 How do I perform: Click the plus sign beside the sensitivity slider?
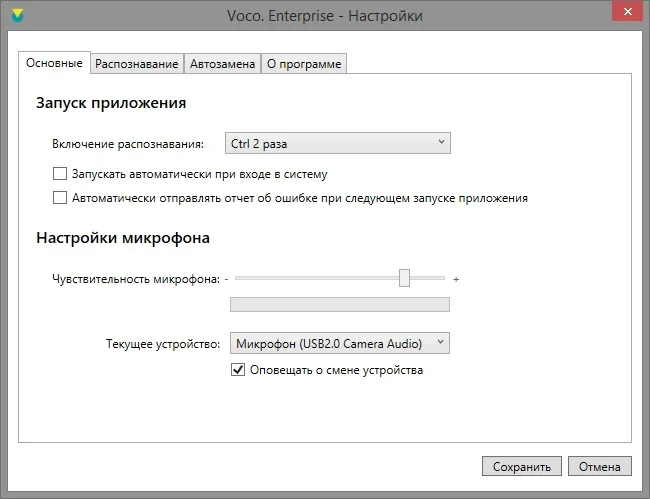coord(456,280)
